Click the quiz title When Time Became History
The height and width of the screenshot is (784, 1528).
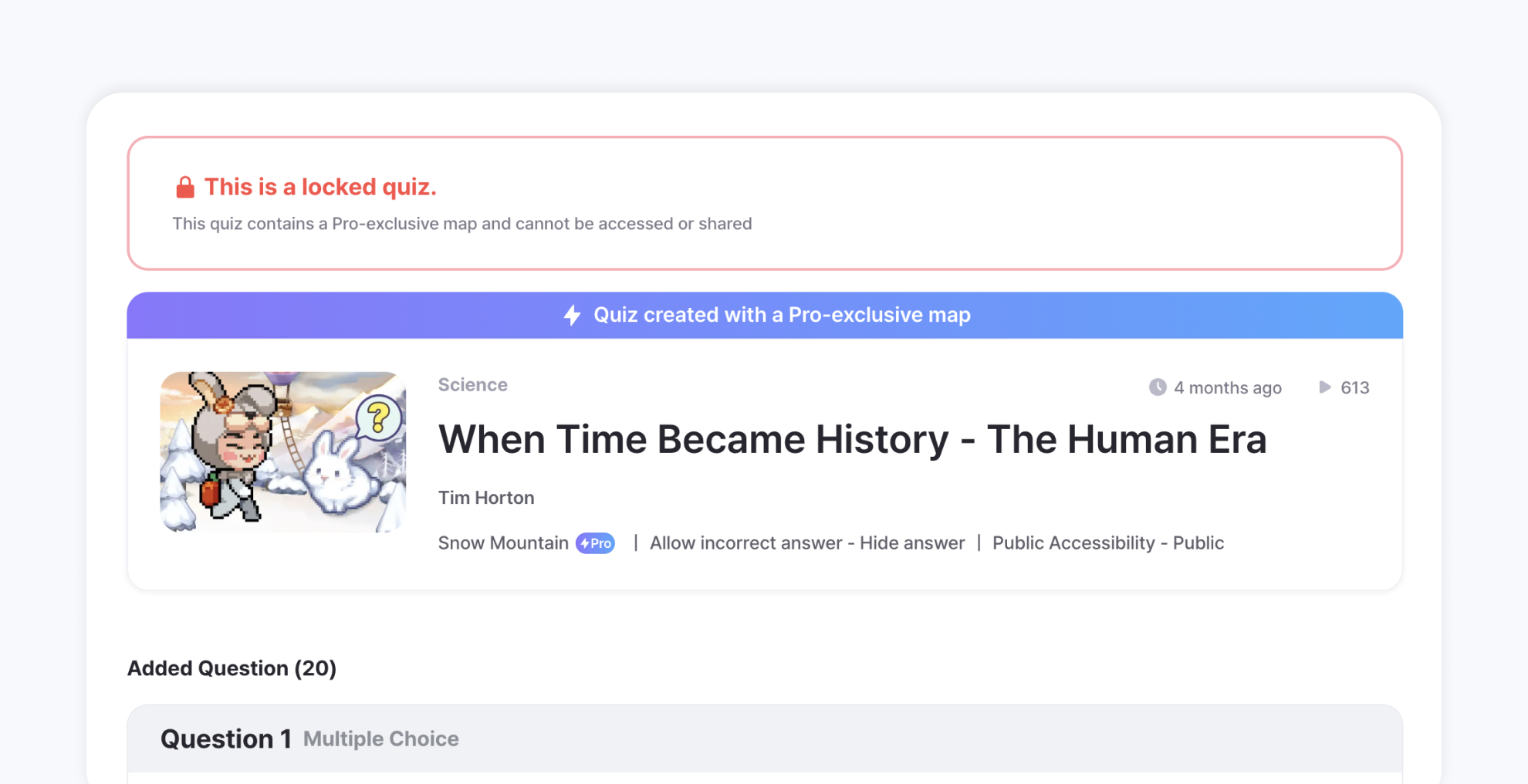pos(852,439)
